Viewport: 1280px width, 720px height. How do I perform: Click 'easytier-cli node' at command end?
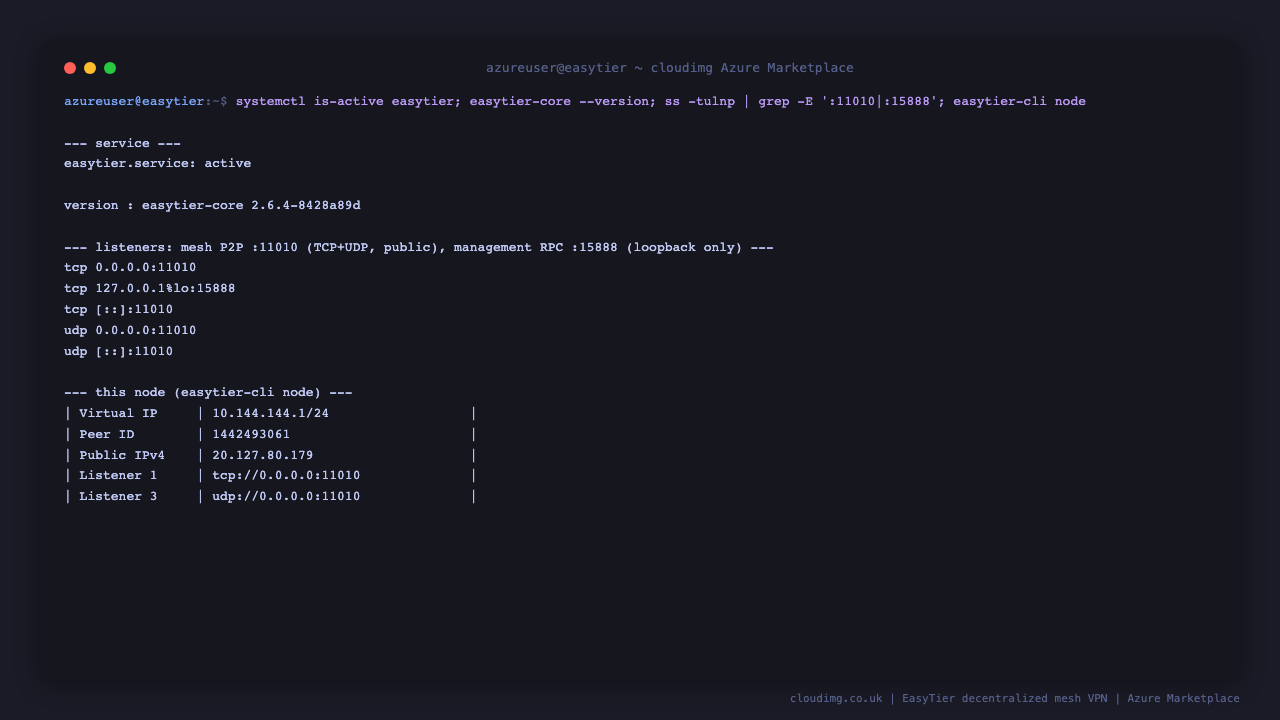click(x=1019, y=101)
